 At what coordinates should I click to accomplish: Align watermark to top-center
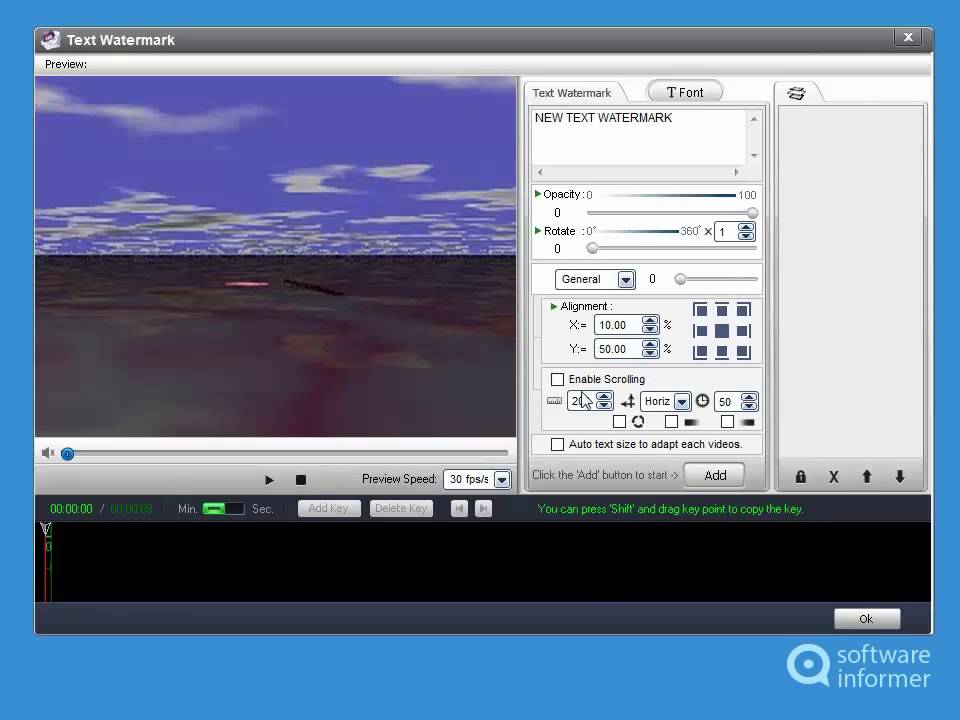[x=722, y=310]
